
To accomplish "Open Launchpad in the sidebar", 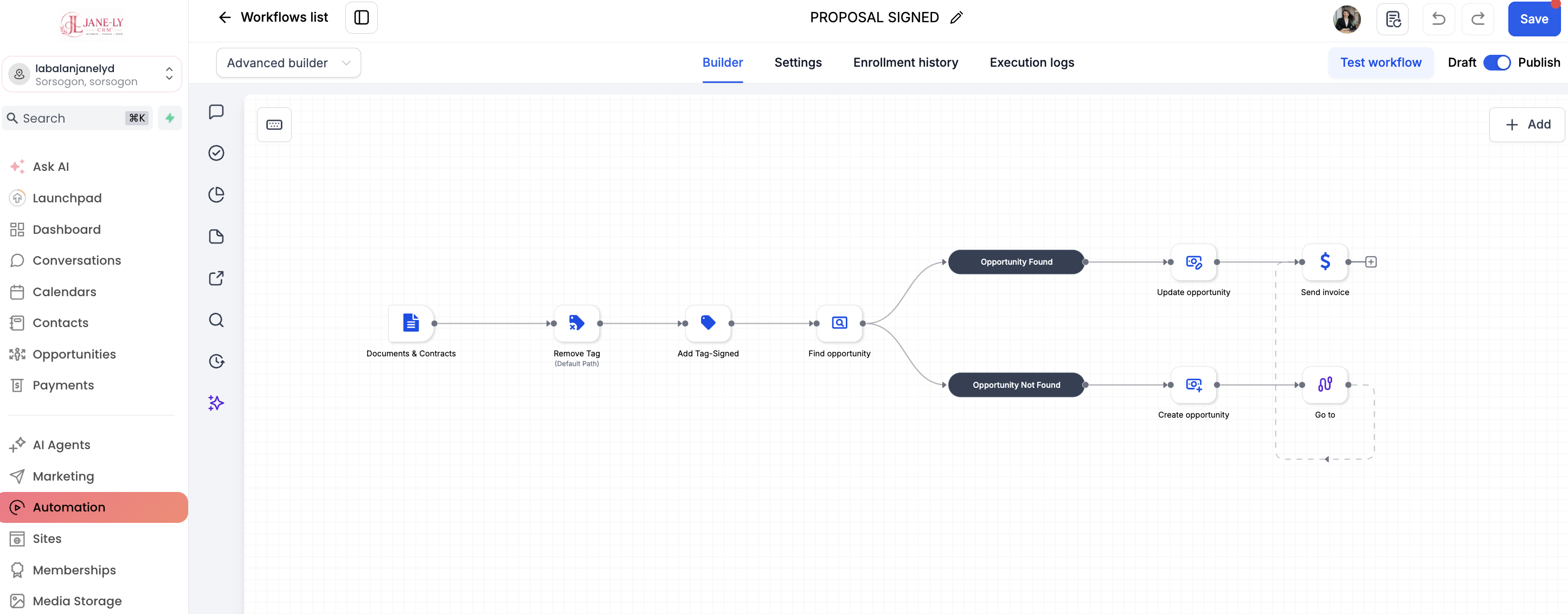I will 67,198.
